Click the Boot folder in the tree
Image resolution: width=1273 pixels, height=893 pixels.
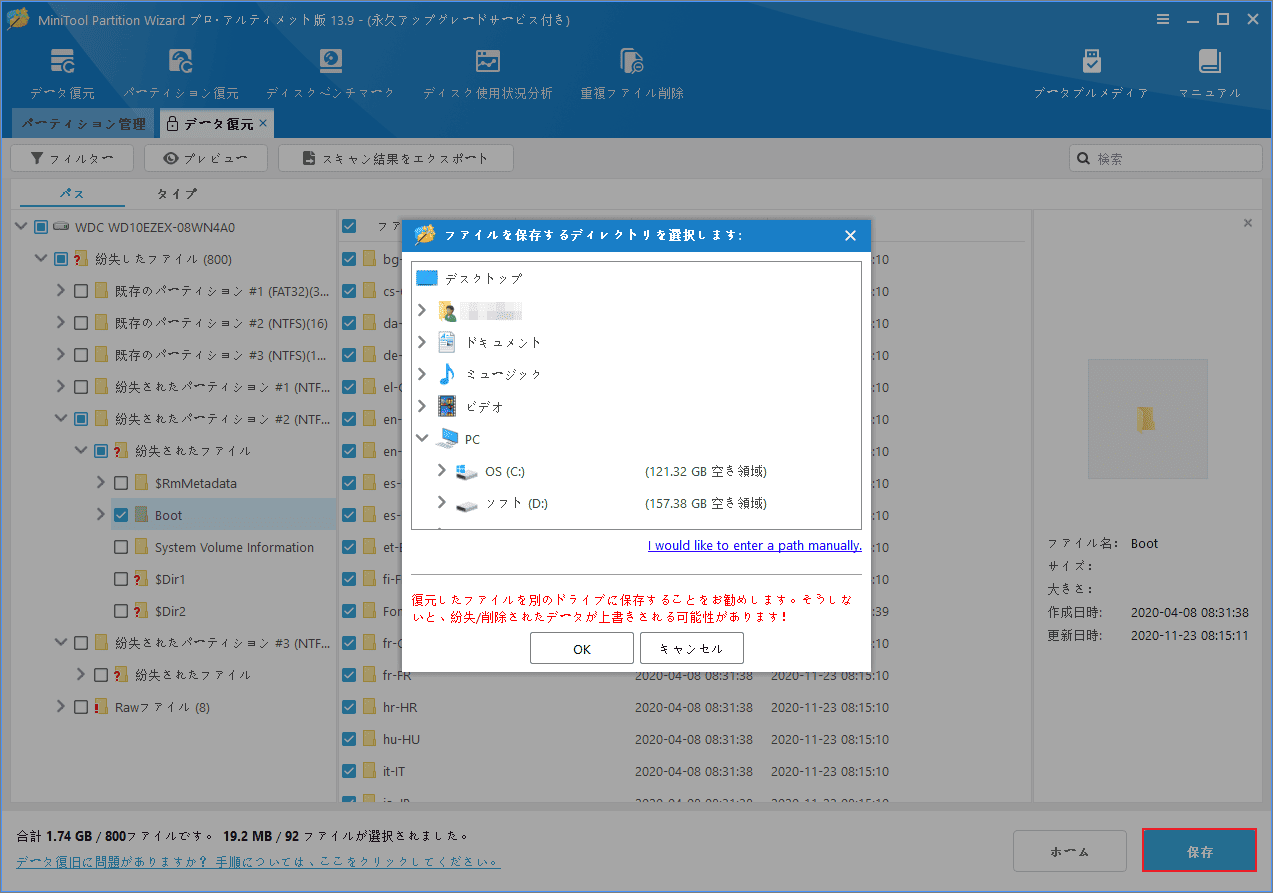point(168,515)
